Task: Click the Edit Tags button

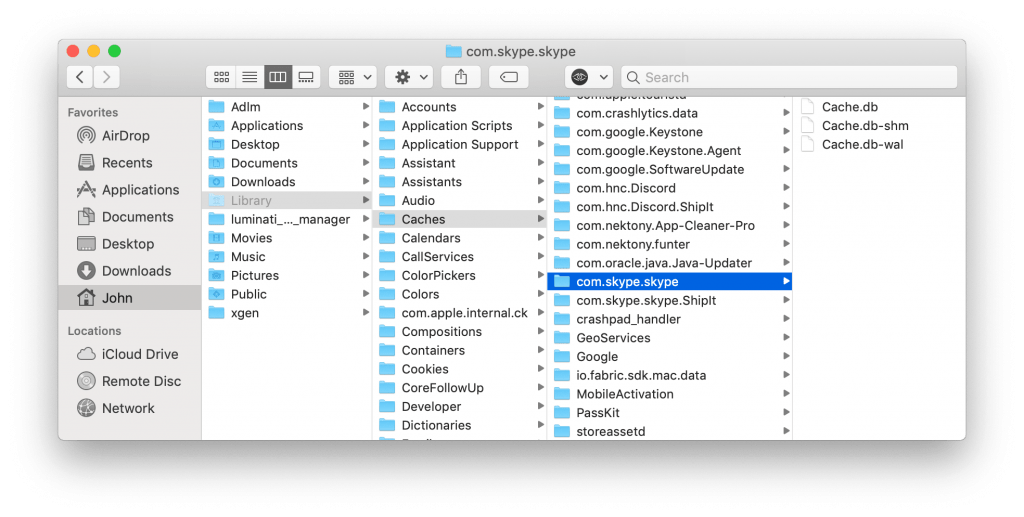Action: pyautogui.click(x=509, y=77)
